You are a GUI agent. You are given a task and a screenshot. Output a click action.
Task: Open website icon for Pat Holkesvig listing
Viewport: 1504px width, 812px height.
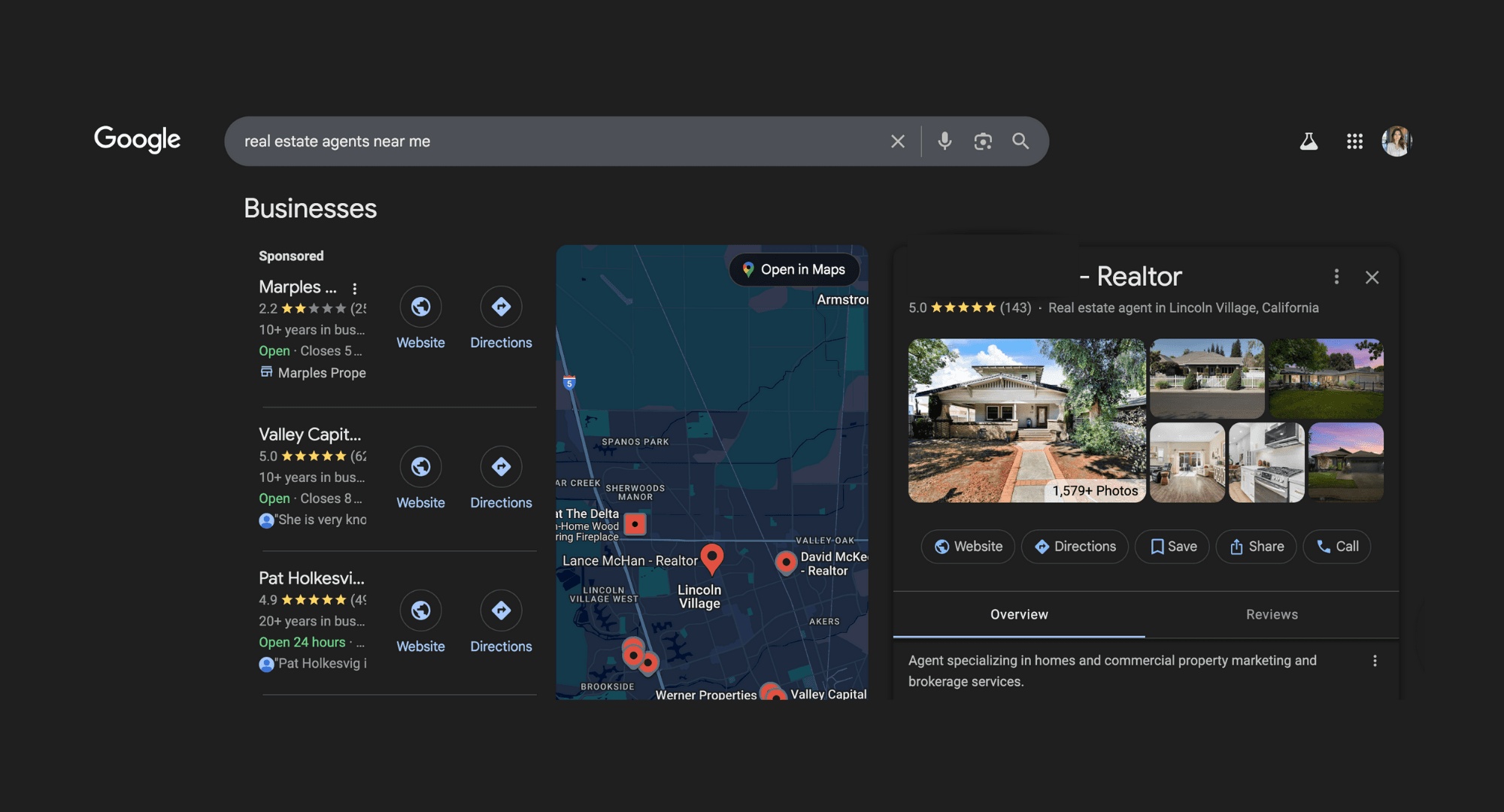coord(420,611)
